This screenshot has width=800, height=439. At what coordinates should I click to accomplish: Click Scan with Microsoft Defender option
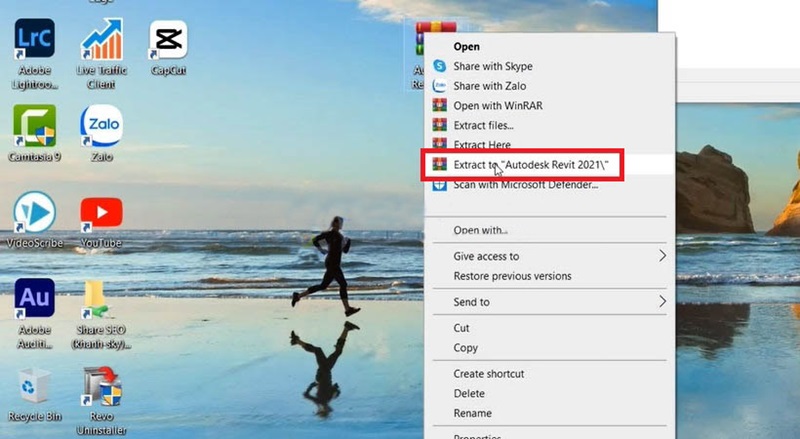click(x=525, y=185)
